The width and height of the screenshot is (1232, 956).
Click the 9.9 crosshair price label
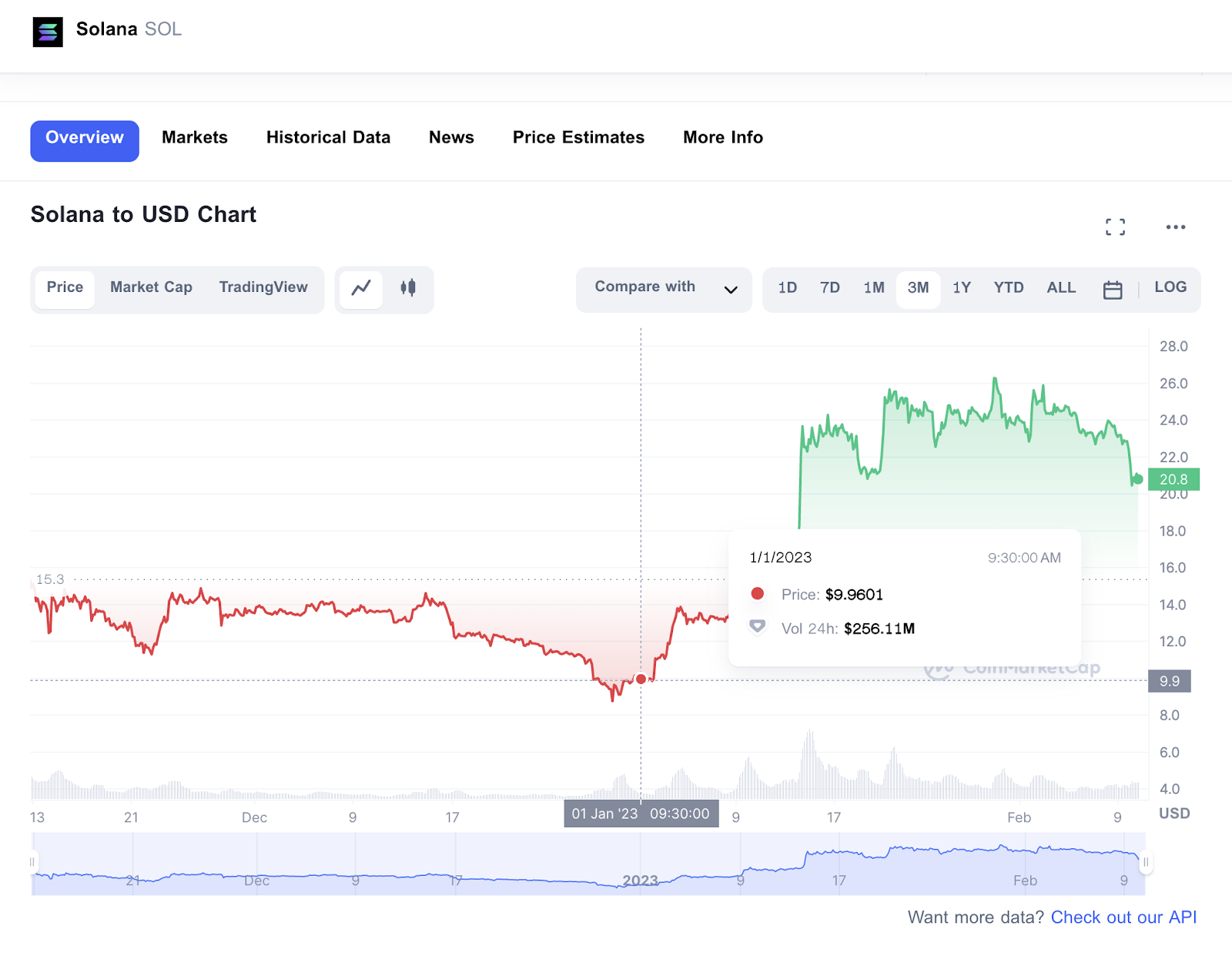point(1170,681)
